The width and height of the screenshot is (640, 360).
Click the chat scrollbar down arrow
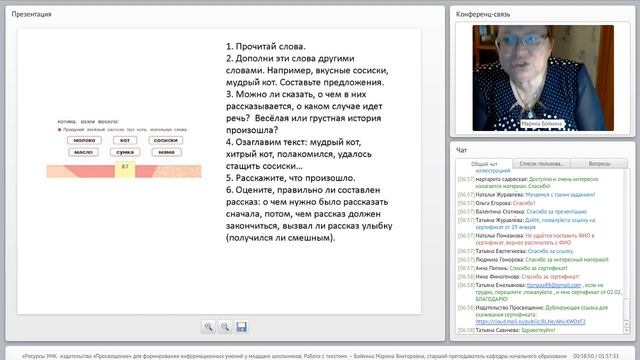click(x=627, y=331)
